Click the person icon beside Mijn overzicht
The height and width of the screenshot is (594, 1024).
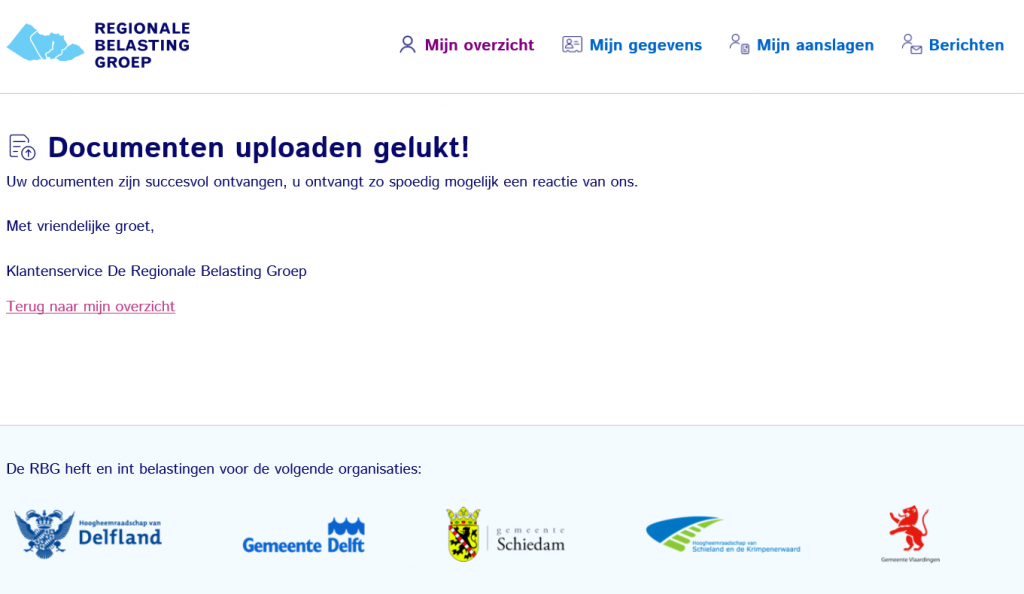pos(408,44)
